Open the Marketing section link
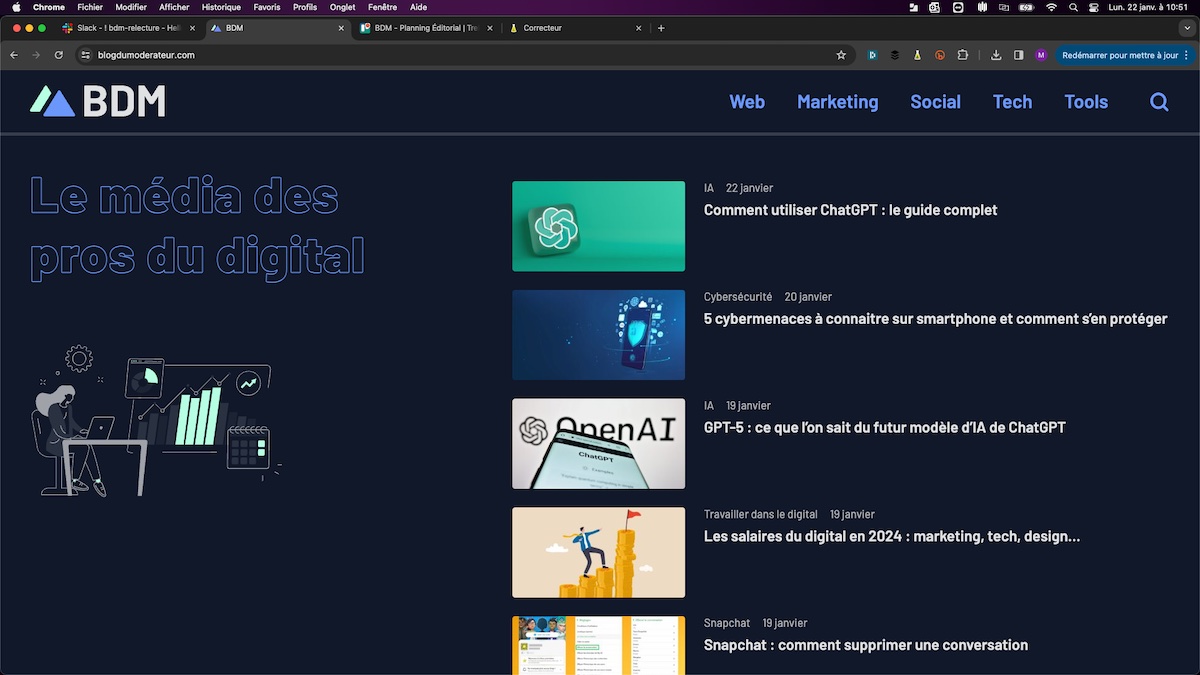Image resolution: width=1200 pixels, height=675 pixels. point(838,102)
